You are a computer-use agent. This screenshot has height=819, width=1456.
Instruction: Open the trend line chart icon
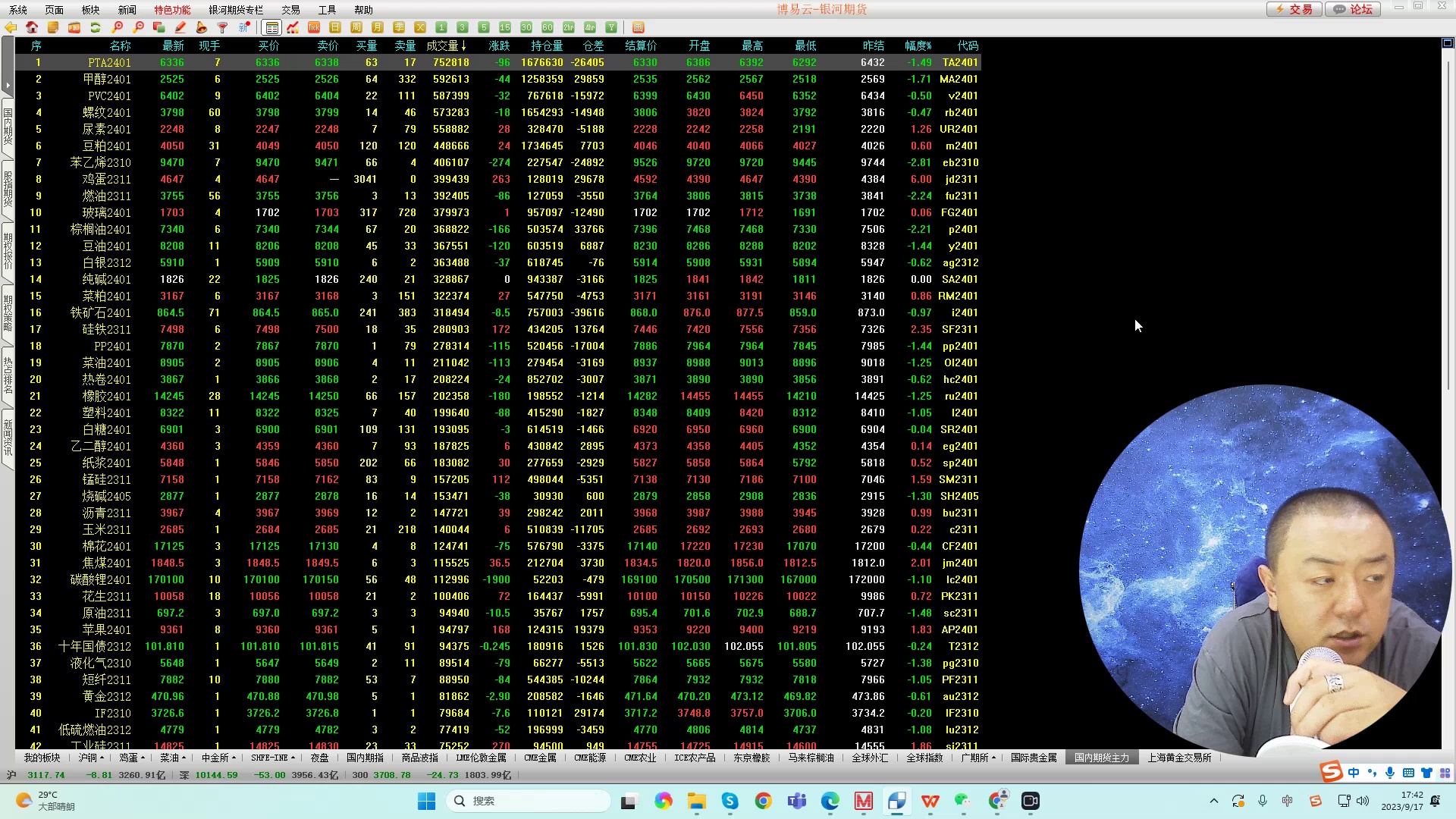click(293, 27)
